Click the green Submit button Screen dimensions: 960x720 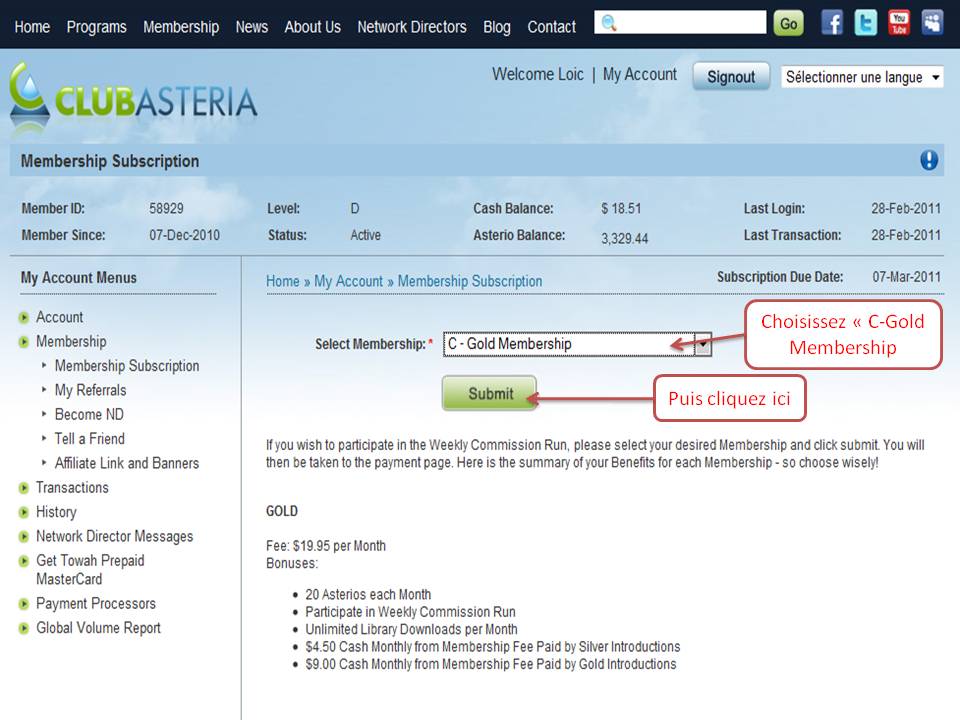(490, 393)
